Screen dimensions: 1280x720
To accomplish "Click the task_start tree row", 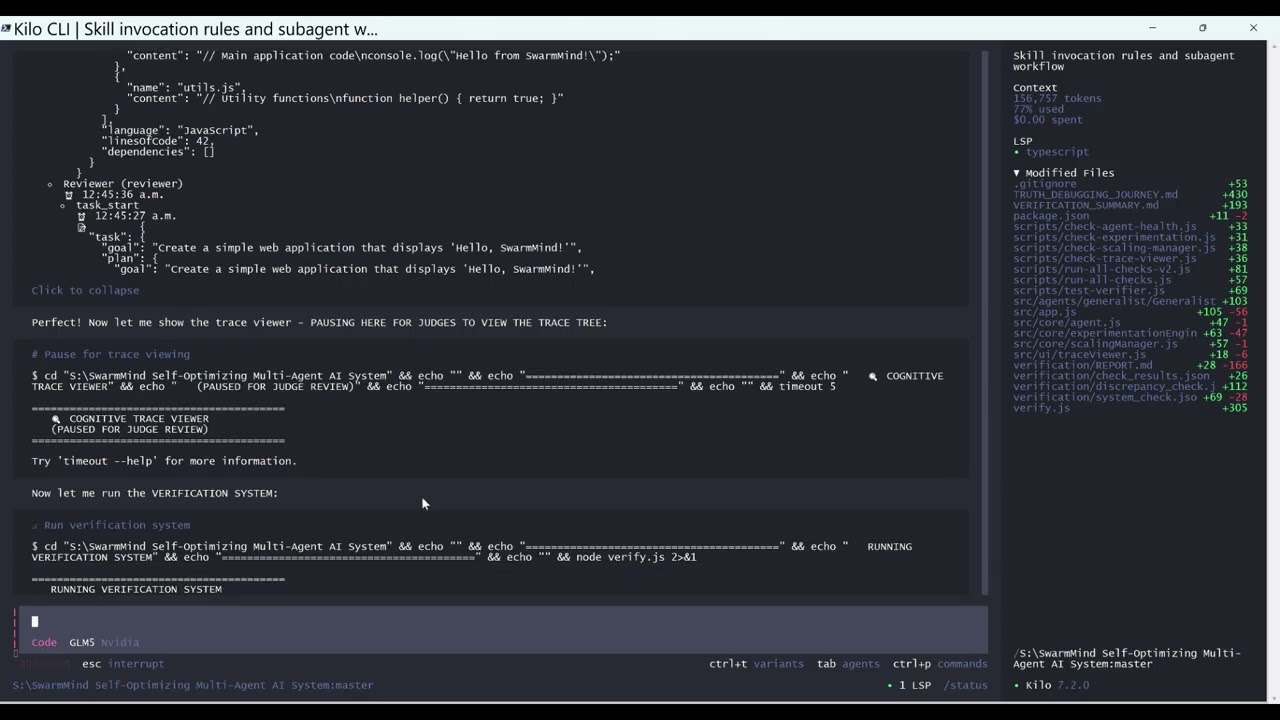I will coord(107,205).
